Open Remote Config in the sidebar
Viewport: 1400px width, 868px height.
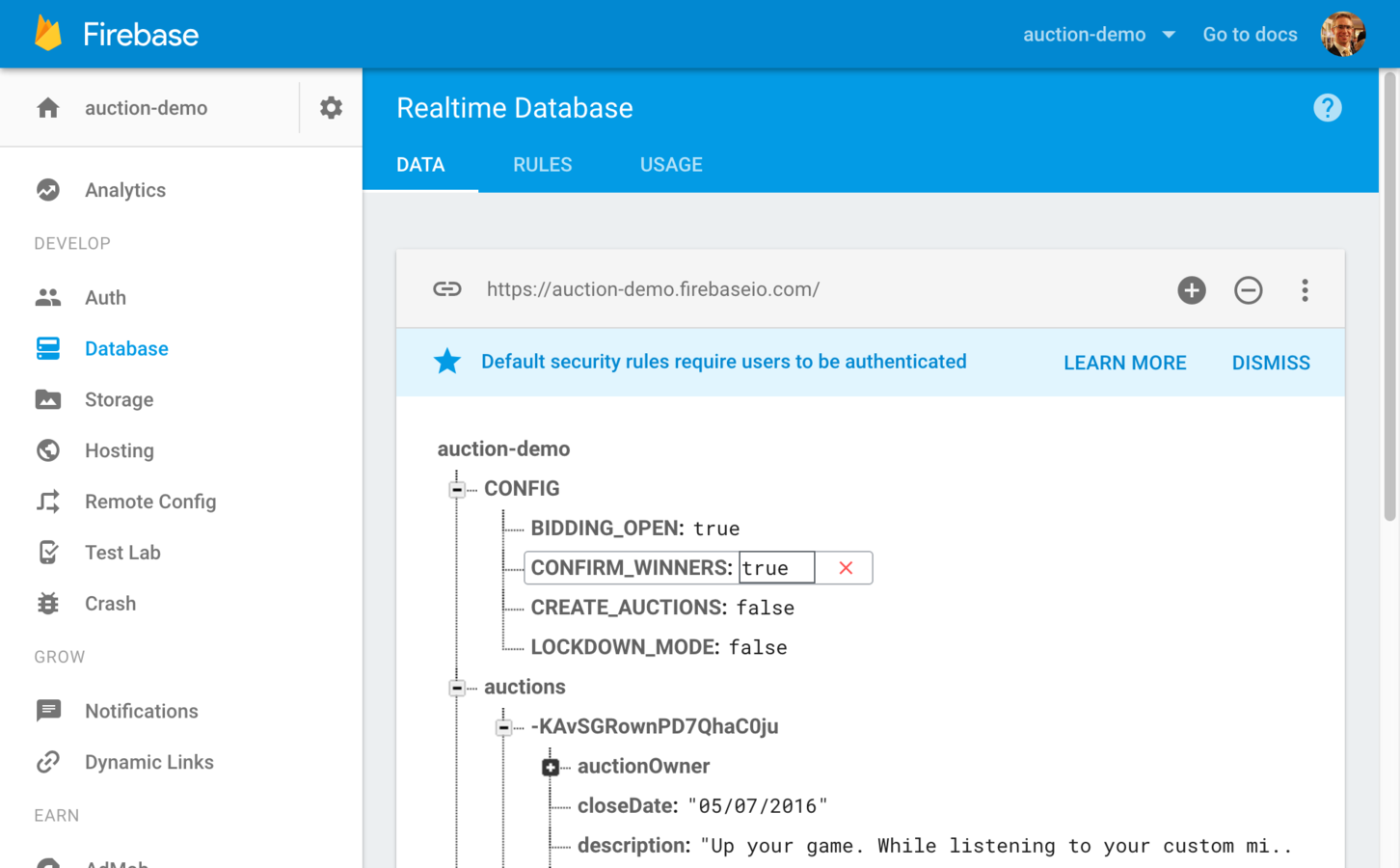[150, 502]
